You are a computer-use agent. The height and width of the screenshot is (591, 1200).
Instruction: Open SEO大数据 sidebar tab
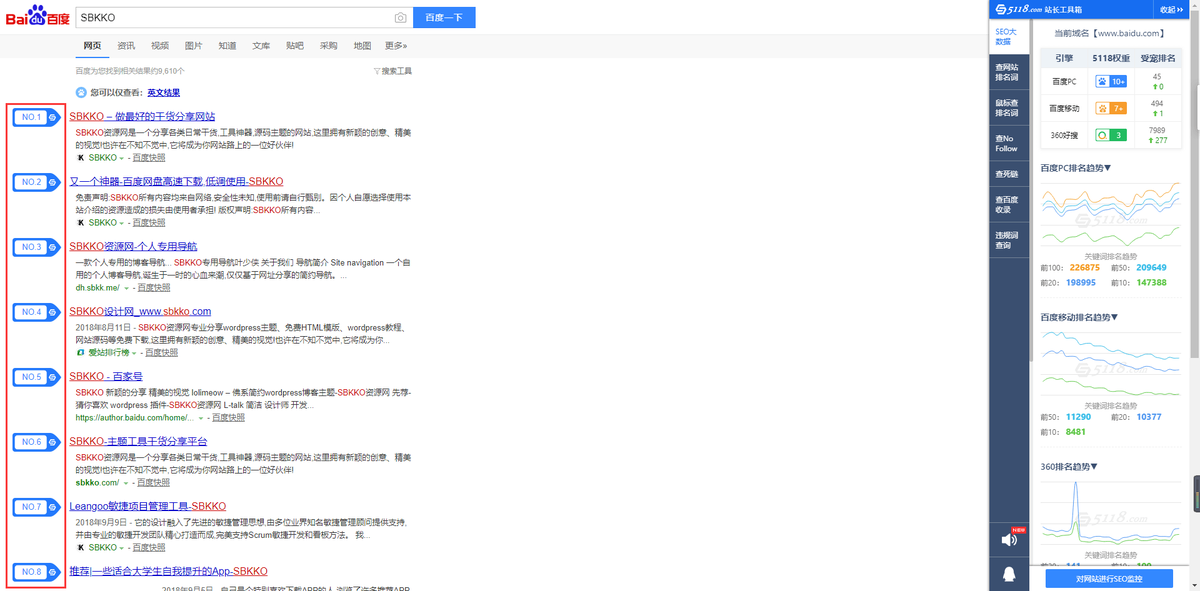pyautogui.click(x=1008, y=36)
